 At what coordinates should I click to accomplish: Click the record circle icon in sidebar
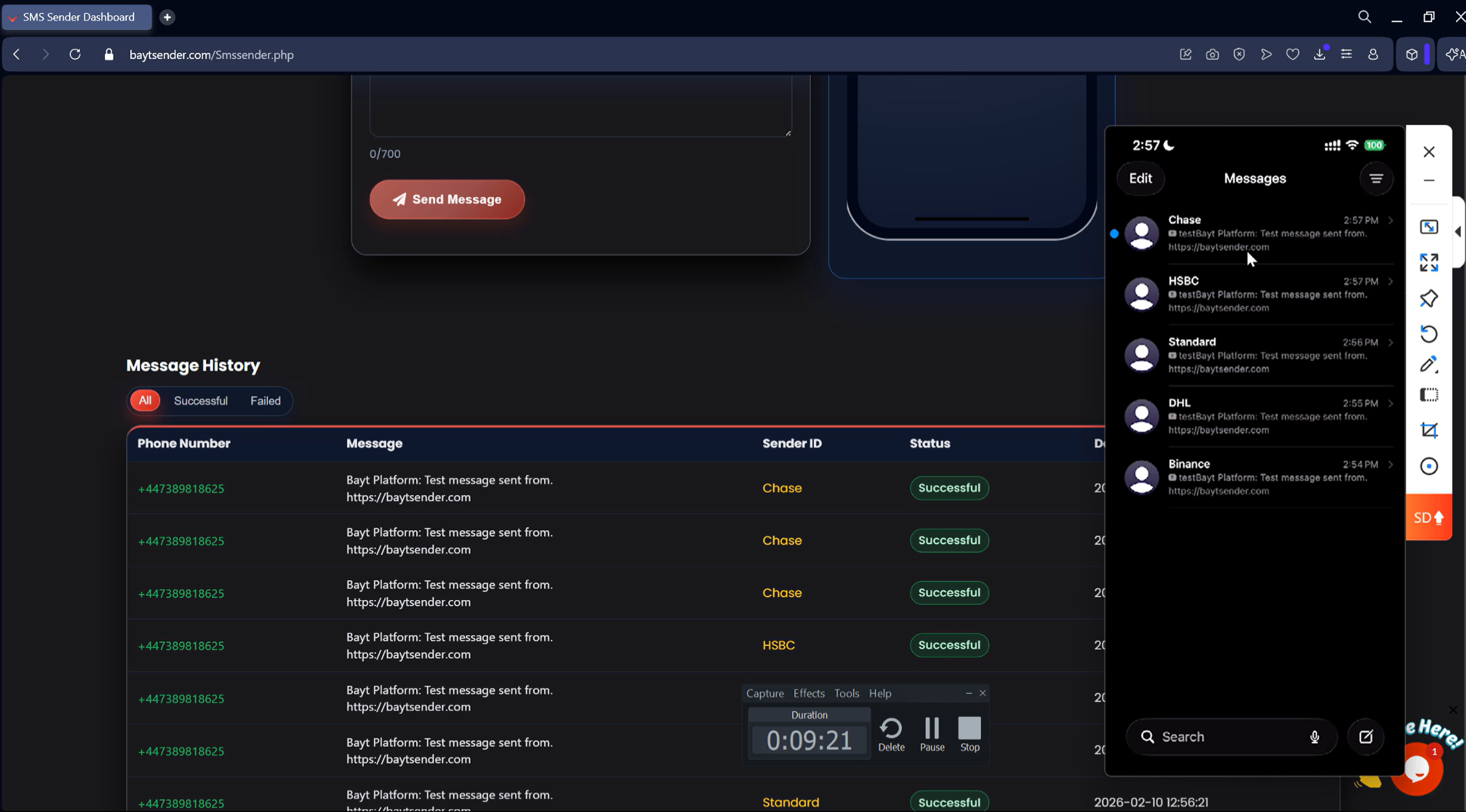coord(1429,466)
